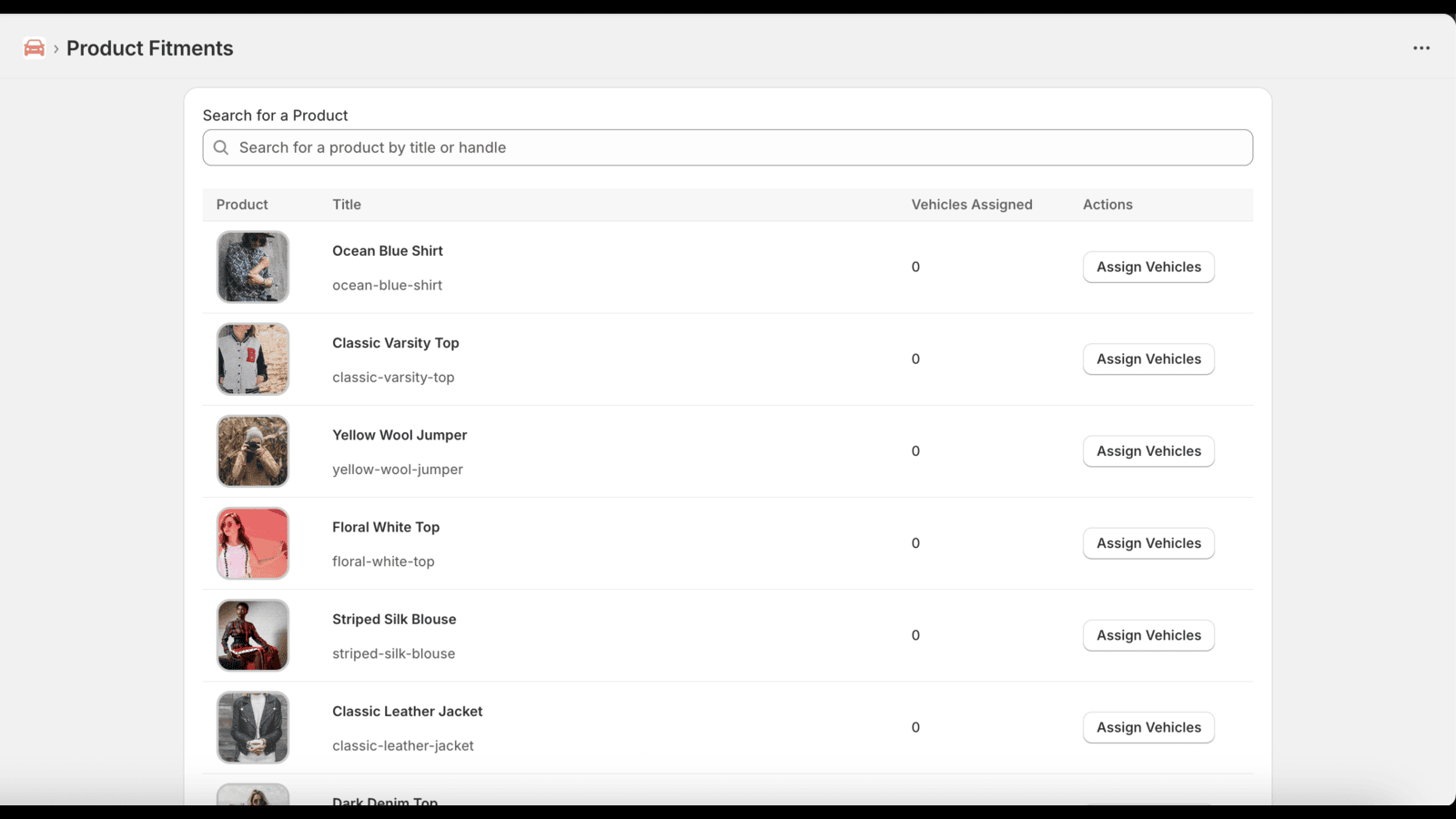The image size is (1456, 819).
Task: Click Assign Vehicles for Classic Varsity Top
Action: (1148, 359)
